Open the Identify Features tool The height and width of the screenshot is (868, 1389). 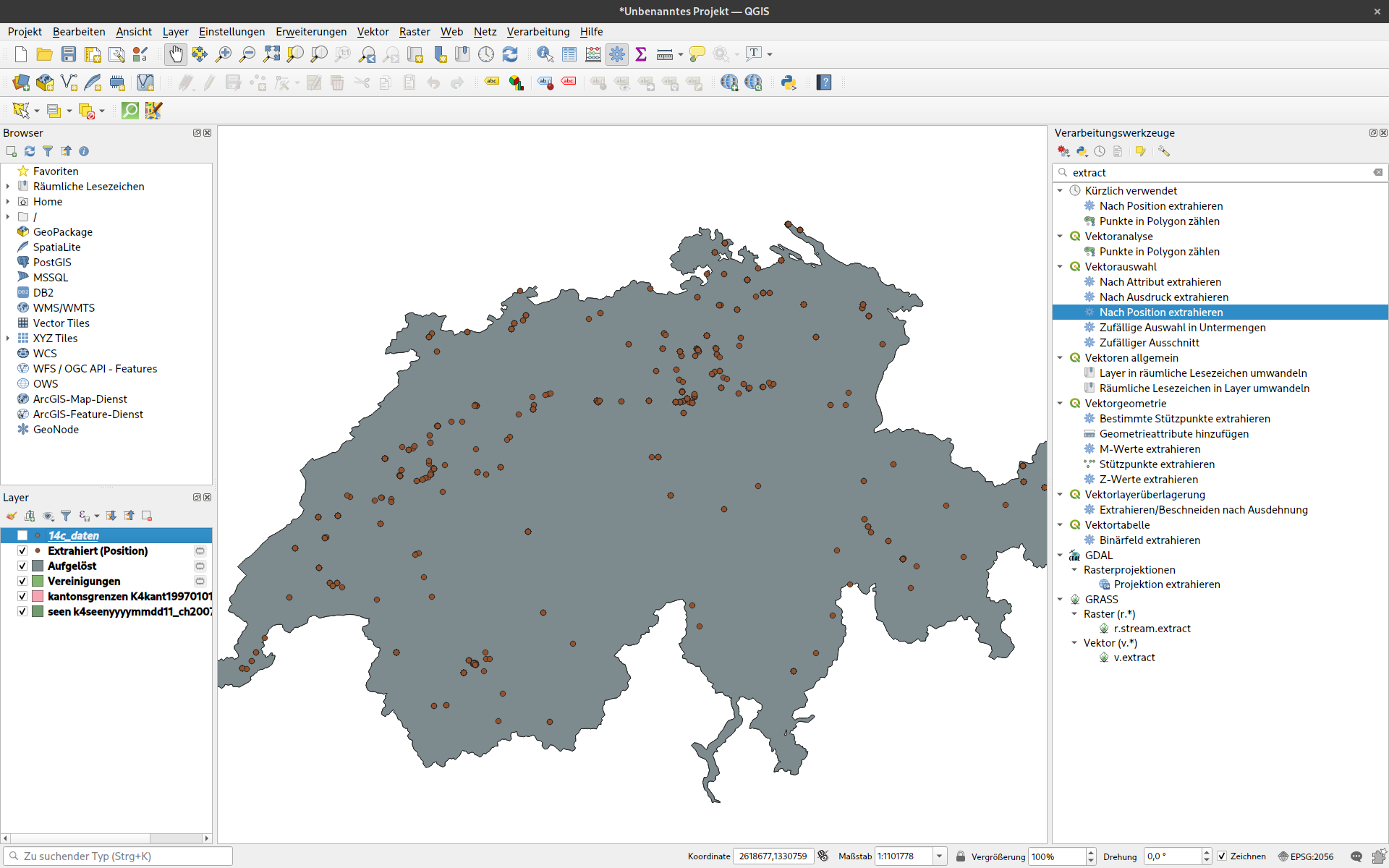click(x=545, y=54)
